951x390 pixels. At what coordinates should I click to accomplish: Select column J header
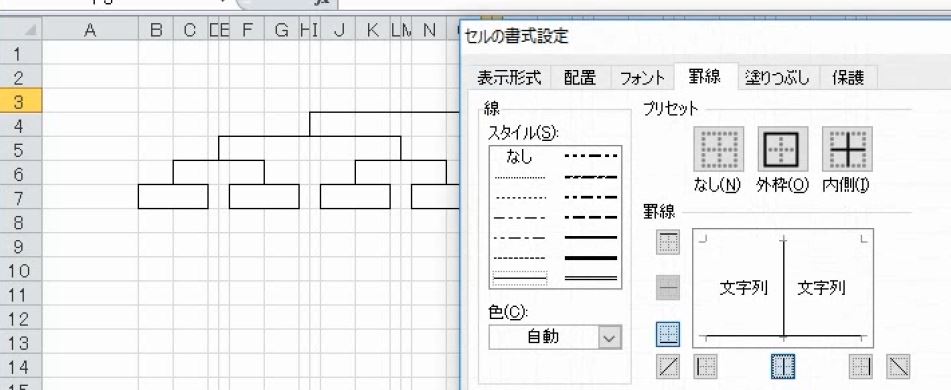click(x=338, y=30)
